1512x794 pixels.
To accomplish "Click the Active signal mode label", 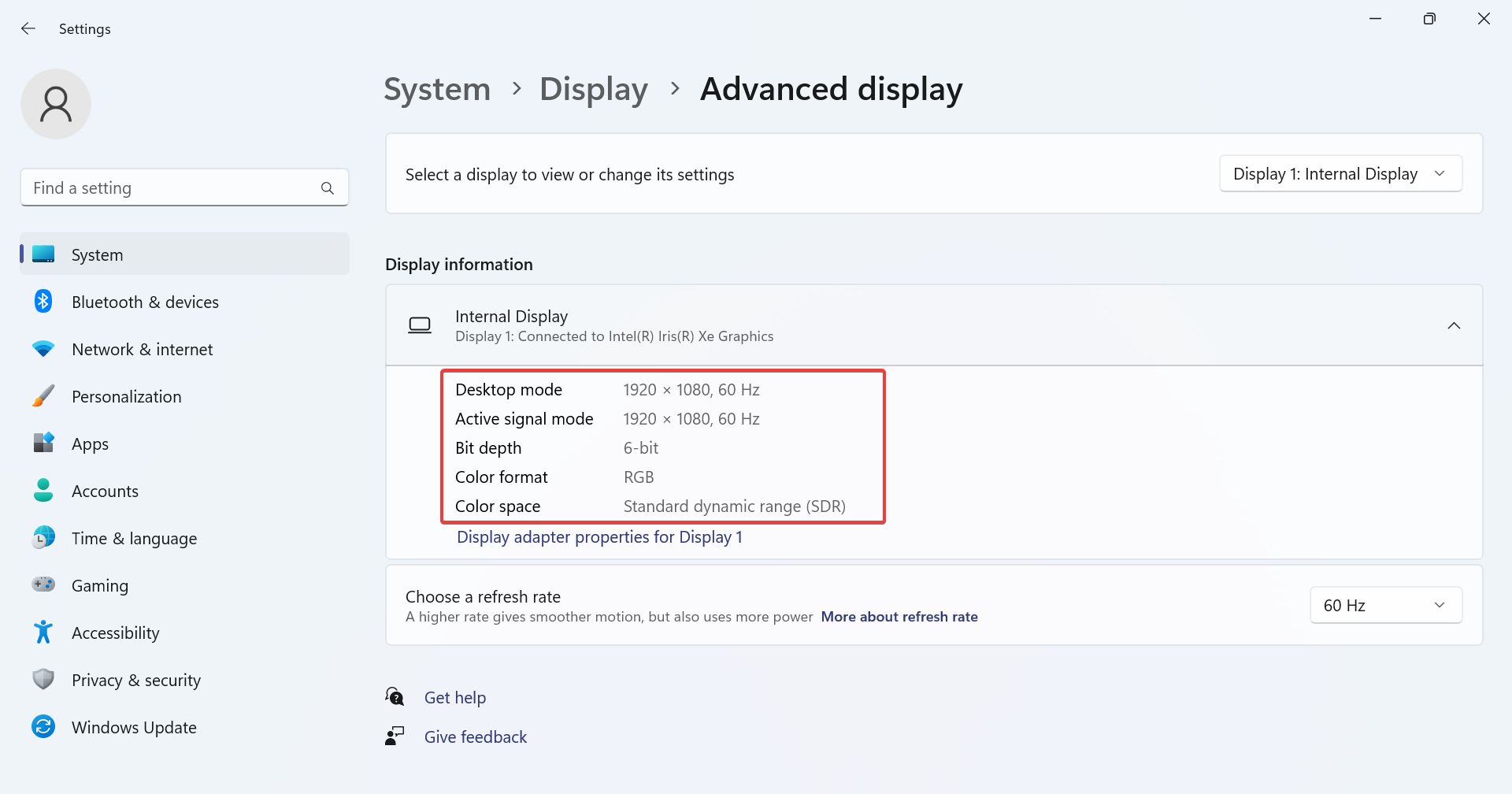I will (524, 419).
